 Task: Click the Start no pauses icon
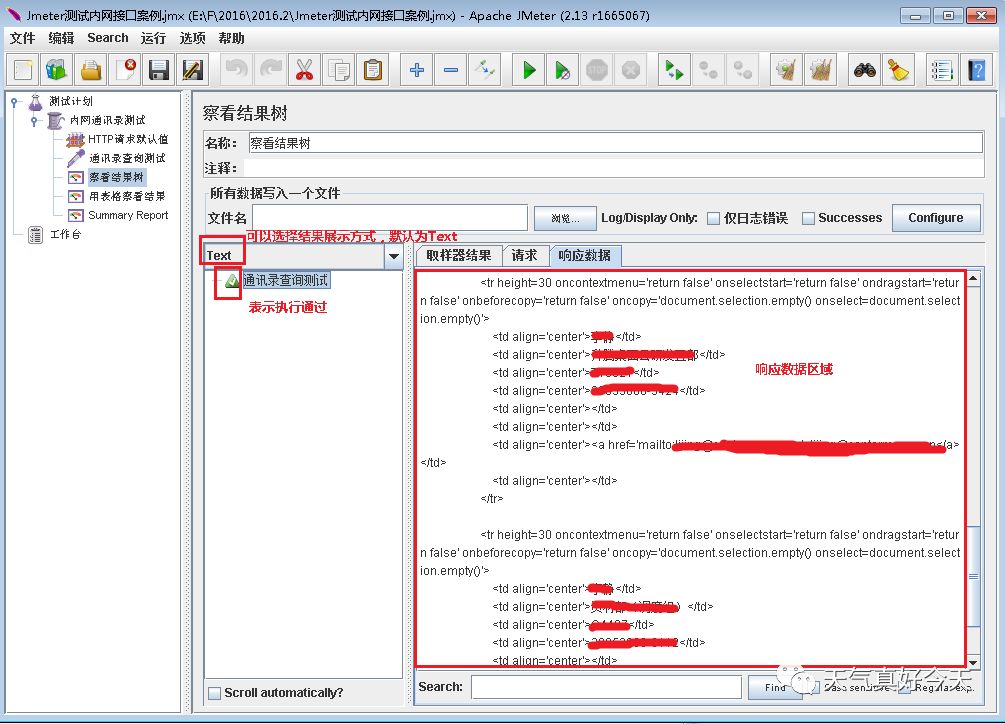(x=562, y=70)
